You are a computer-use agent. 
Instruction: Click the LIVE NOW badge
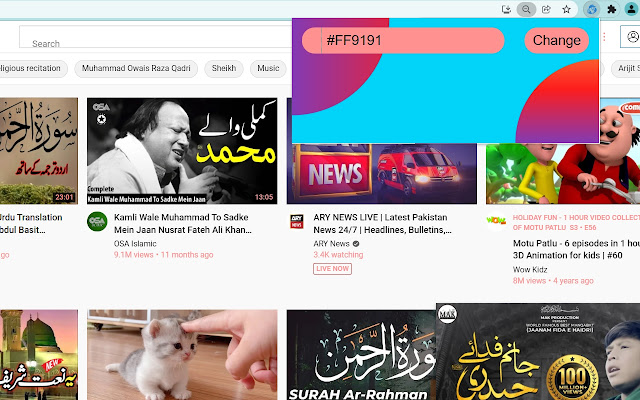tap(332, 269)
